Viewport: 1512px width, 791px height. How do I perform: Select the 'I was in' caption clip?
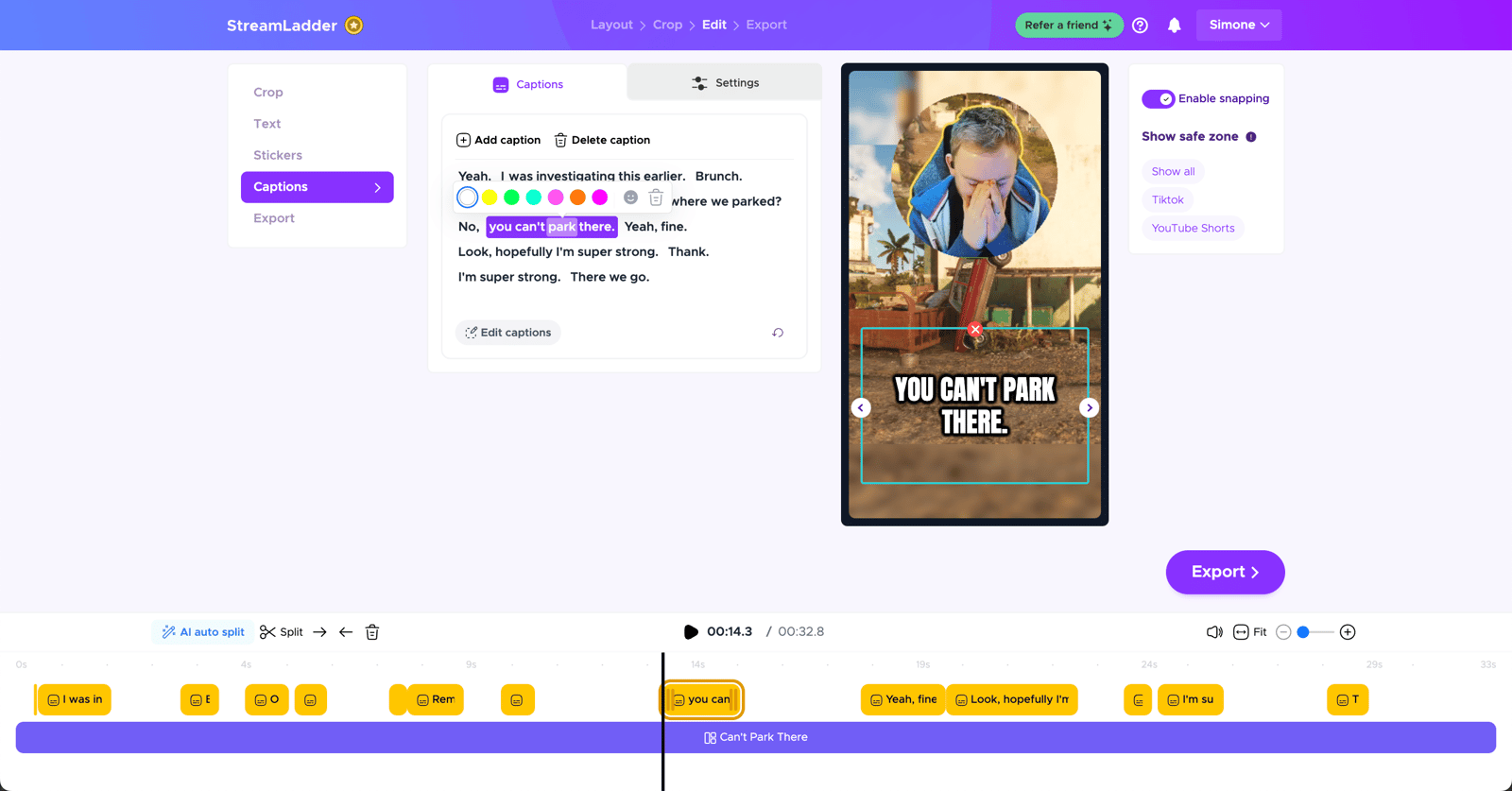(75, 699)
